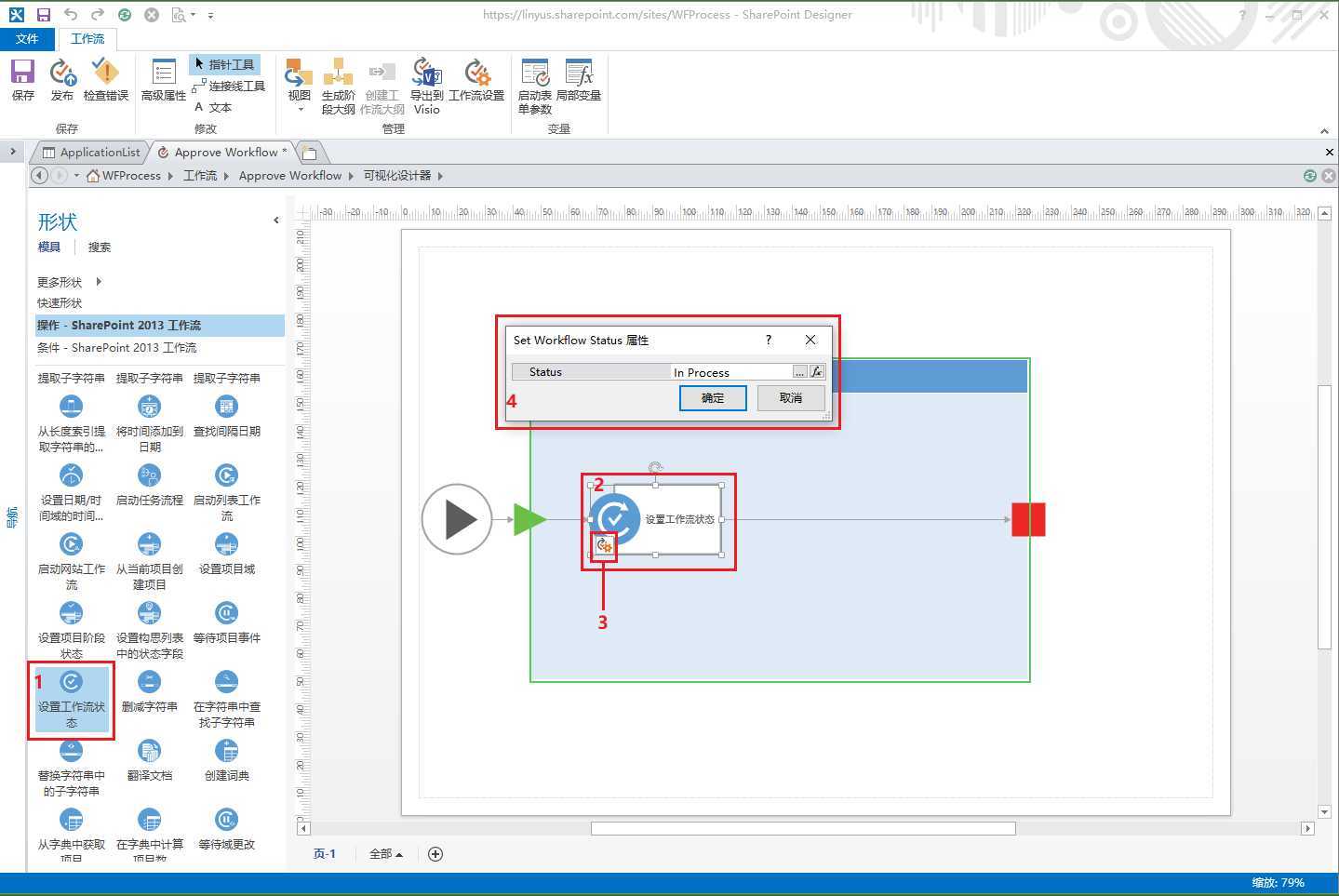This screenshot has width=1339, height=896.
Task: Select the 设置工作流状态 stencil shape
Action: tap(72, 699)
